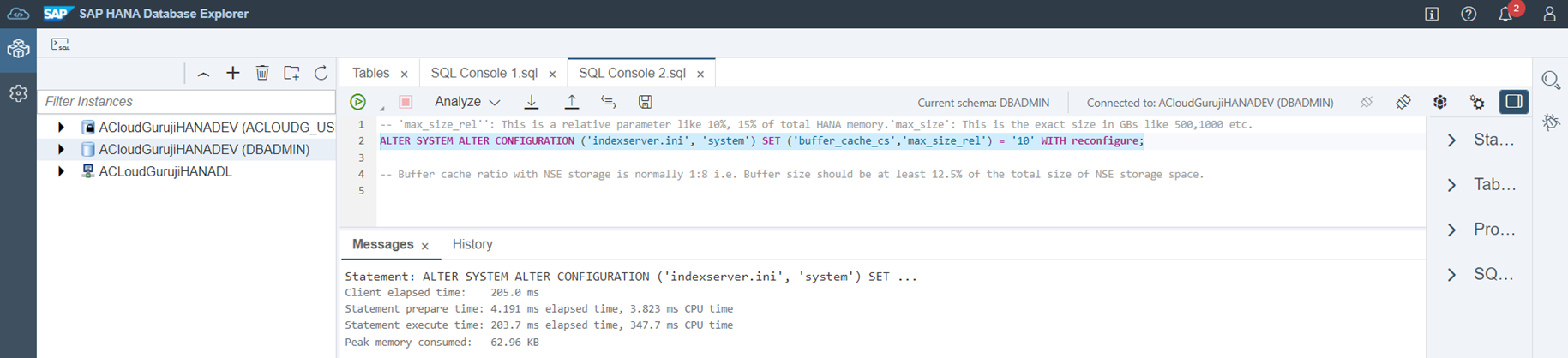Click the green Run statement icon
Image resolution: width=1568 pixels, height=358 pixels.
click(x=357, y=102)
